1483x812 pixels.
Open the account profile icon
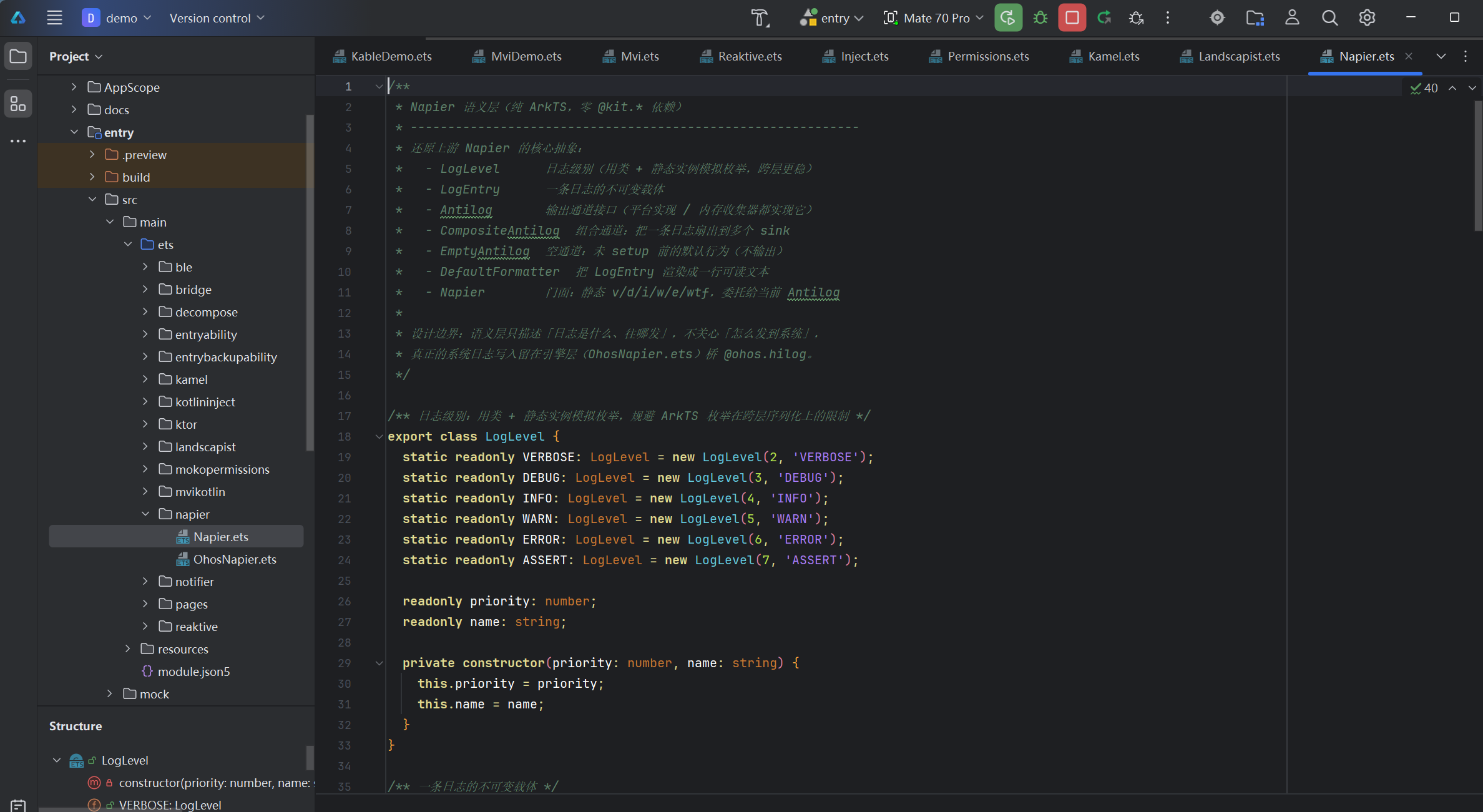coord(1292,17)
